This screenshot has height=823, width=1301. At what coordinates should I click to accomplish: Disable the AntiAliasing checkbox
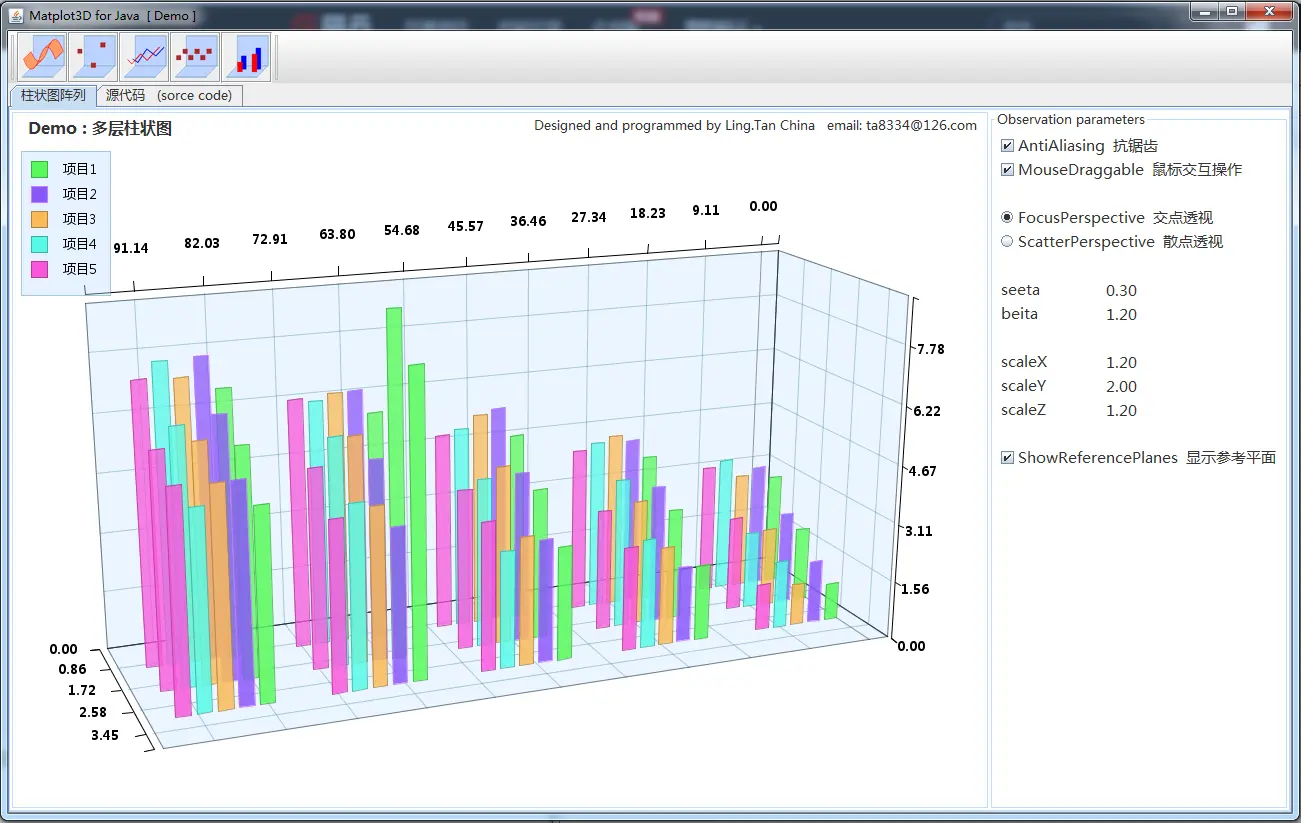pos(1007,146)
